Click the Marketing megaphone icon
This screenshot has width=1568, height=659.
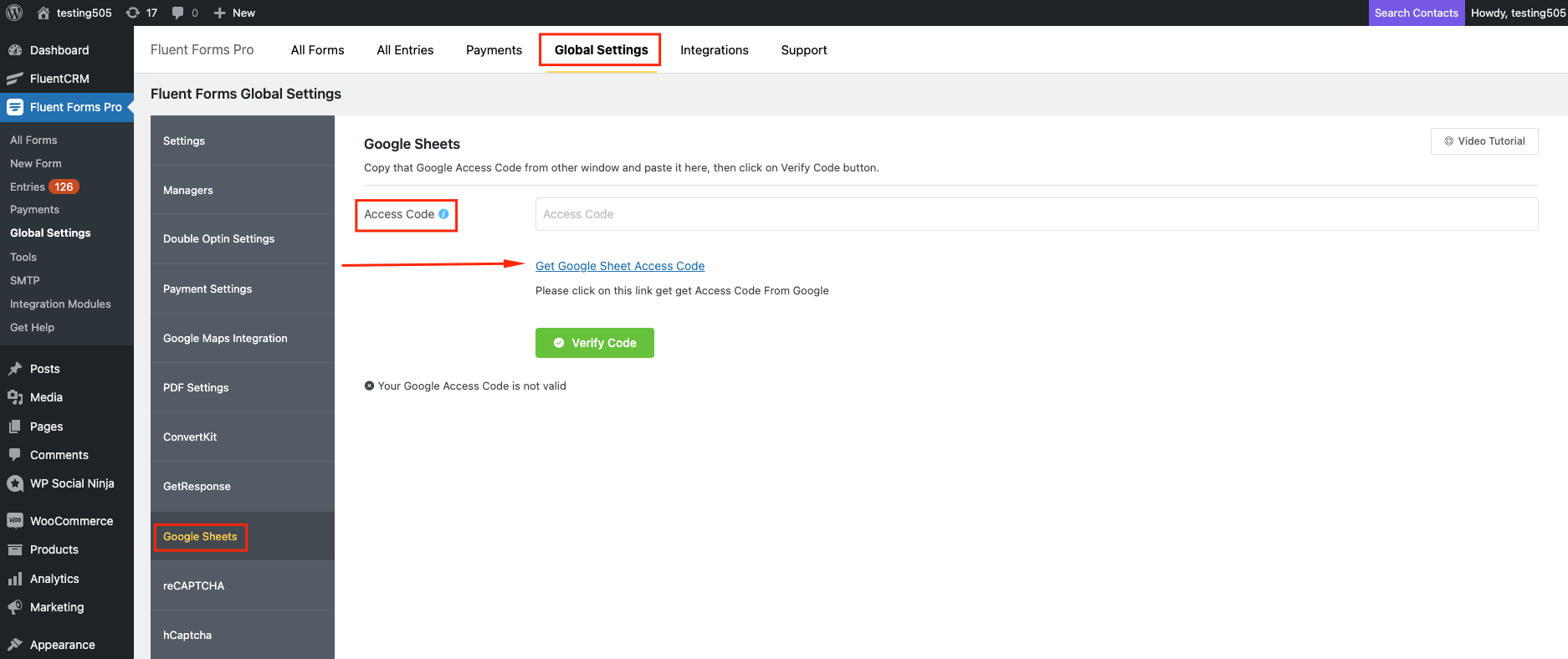pyautogui.click(x=15, y=607)
